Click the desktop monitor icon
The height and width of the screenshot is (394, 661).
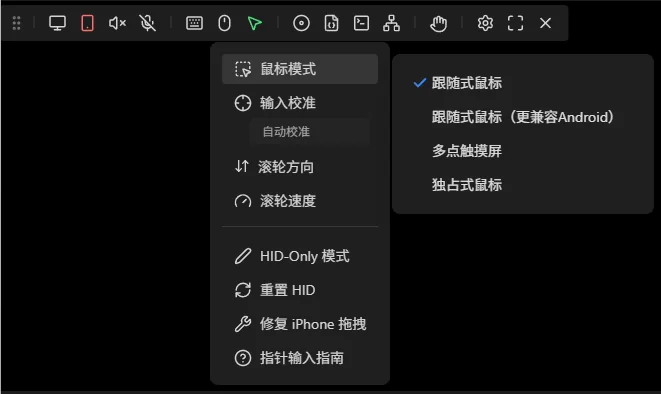tap(57, 23)
